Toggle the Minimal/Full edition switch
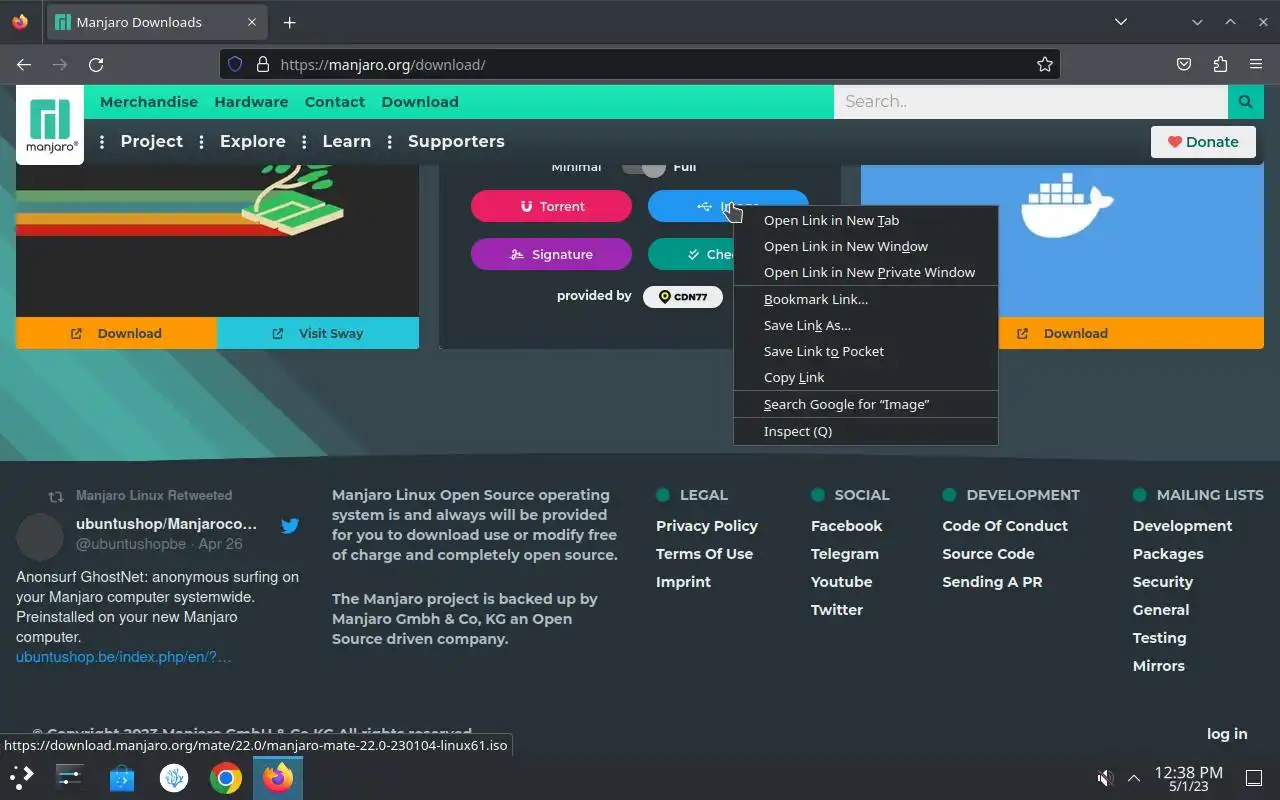This screenshot has height=800, width=1280. pyautogui.click(x=644, y=168)
